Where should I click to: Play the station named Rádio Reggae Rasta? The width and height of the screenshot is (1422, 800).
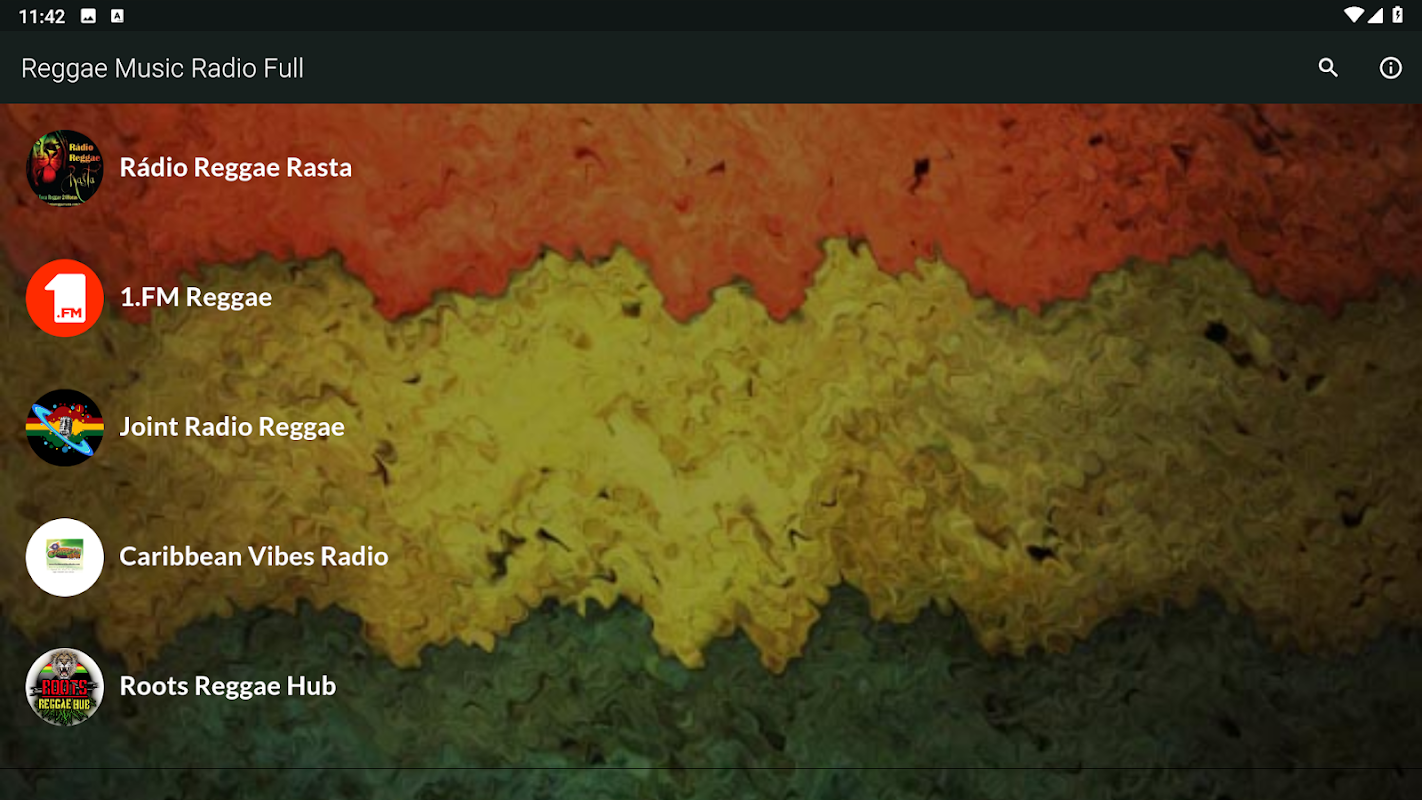(236, 168)
